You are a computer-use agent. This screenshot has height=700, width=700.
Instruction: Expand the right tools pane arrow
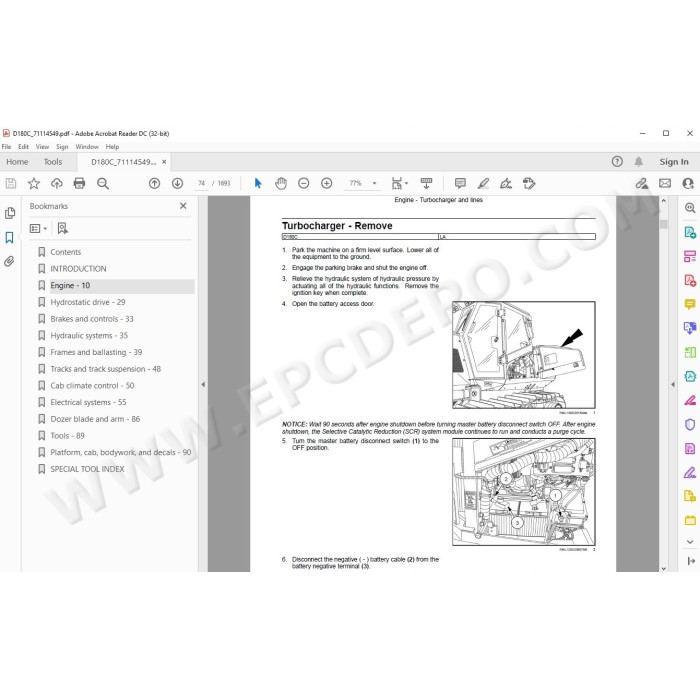pos(673,384)
